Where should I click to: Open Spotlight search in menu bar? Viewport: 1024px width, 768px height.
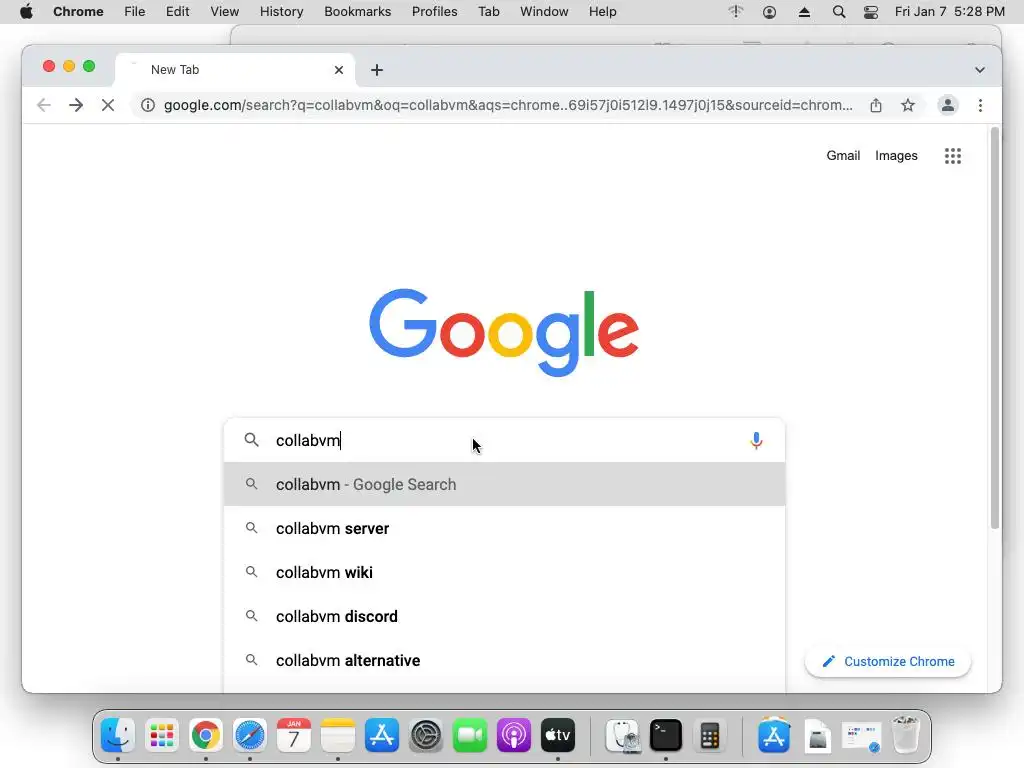839,12
